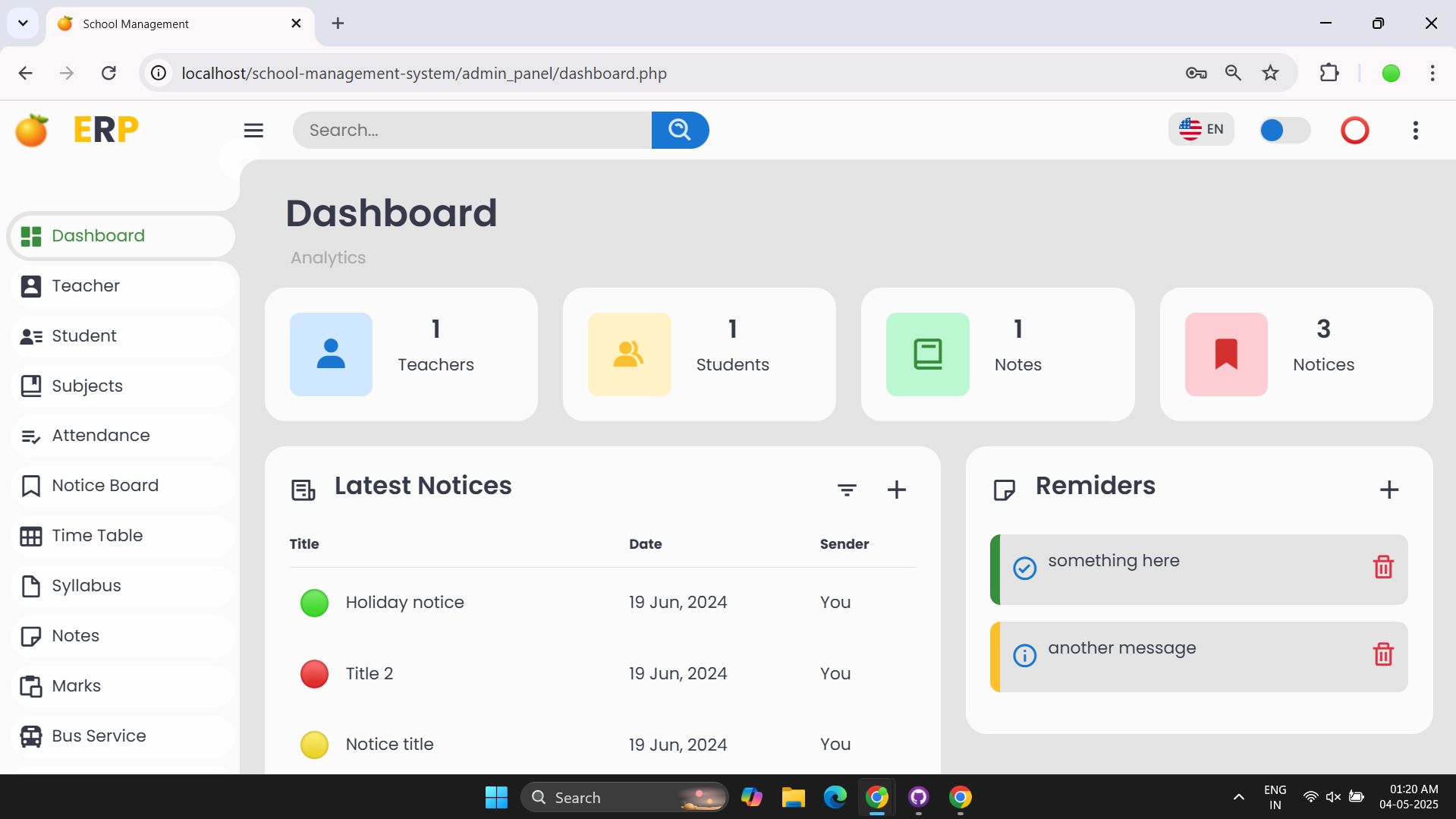Open the Holiday notice entry
This screenshot has height=819, width=1456.
click(404, 603)
